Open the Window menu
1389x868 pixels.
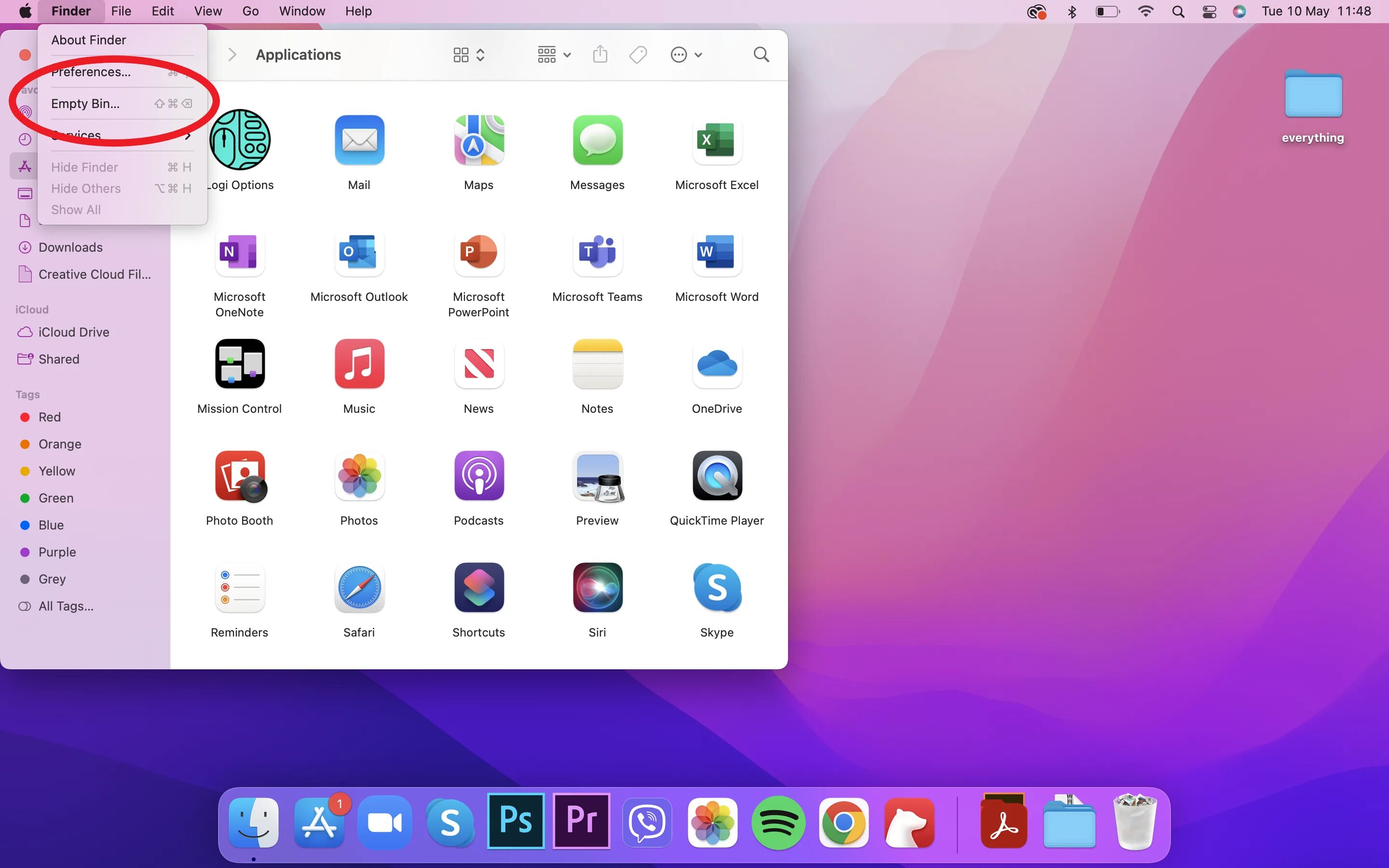point(302,12)
